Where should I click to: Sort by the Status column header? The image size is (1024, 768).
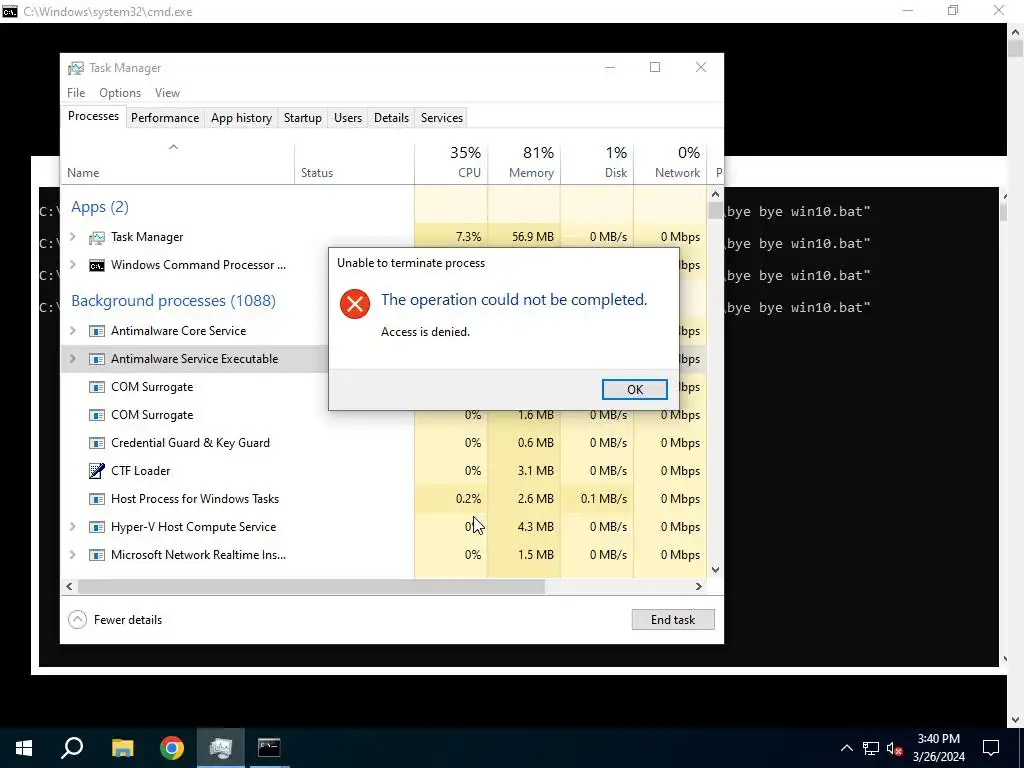pyautogui.click(x=354, y=162)
